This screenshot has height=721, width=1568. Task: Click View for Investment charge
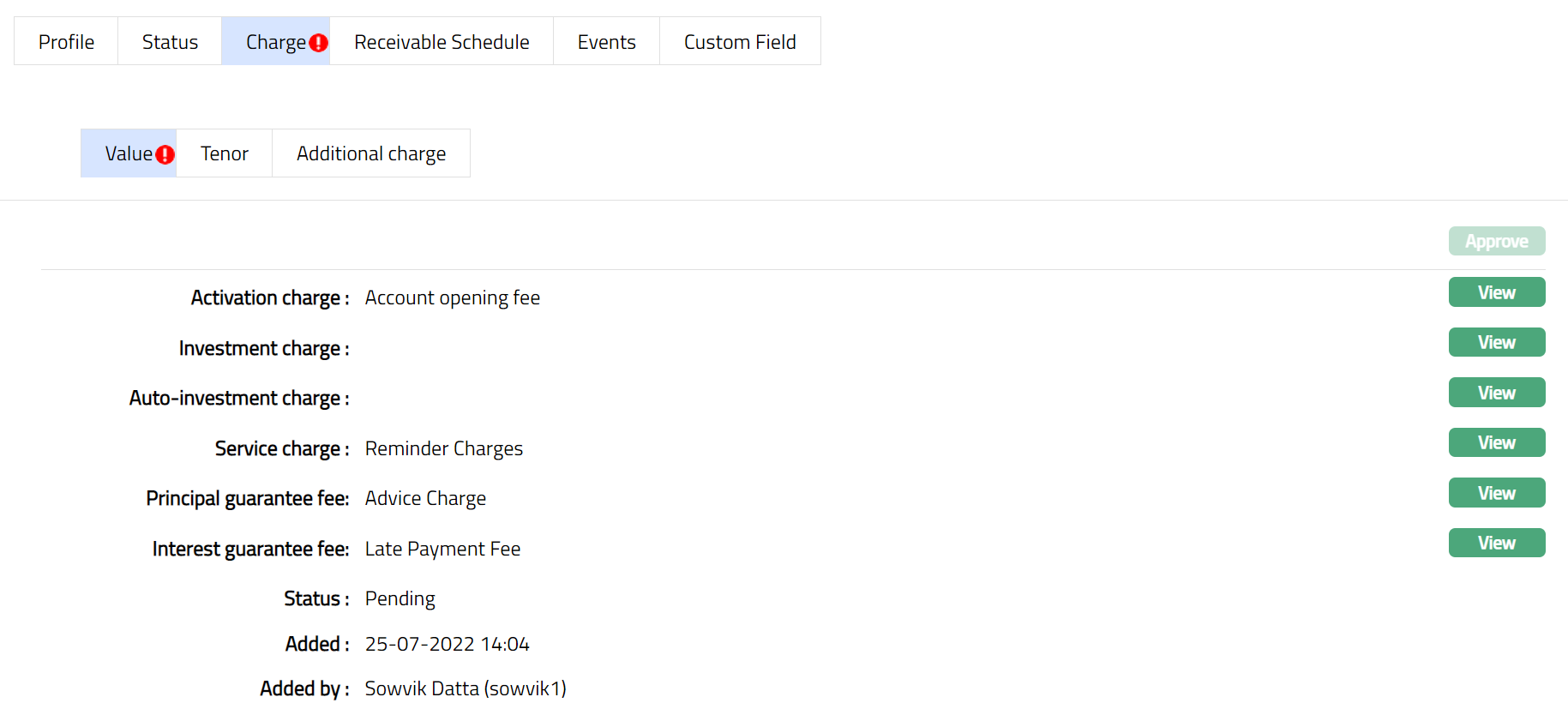(1496, 342)
